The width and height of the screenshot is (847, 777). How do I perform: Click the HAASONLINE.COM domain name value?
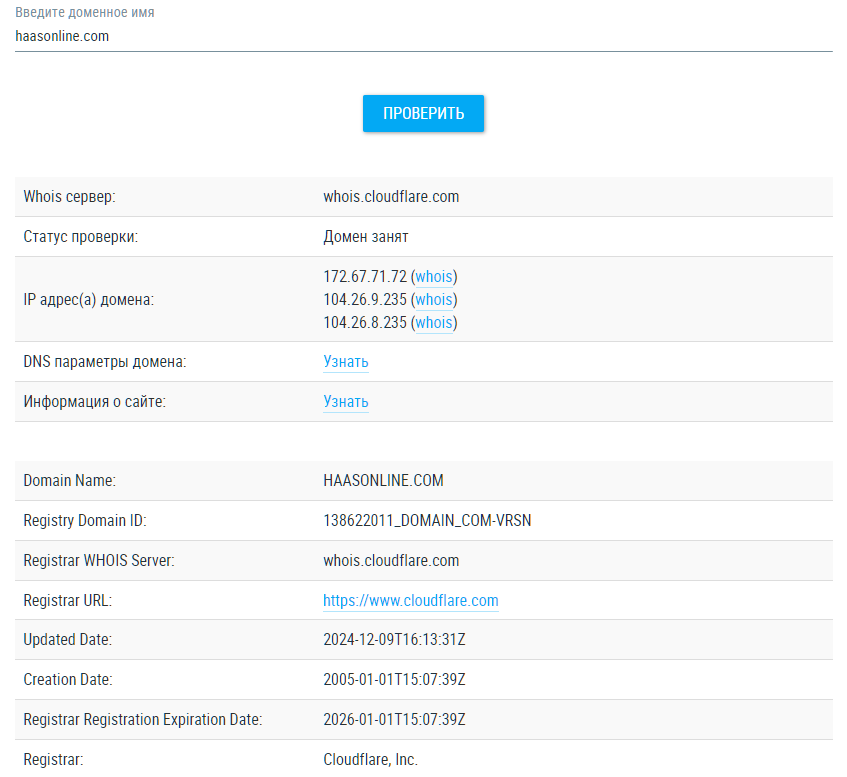click(x=383, y=480)
